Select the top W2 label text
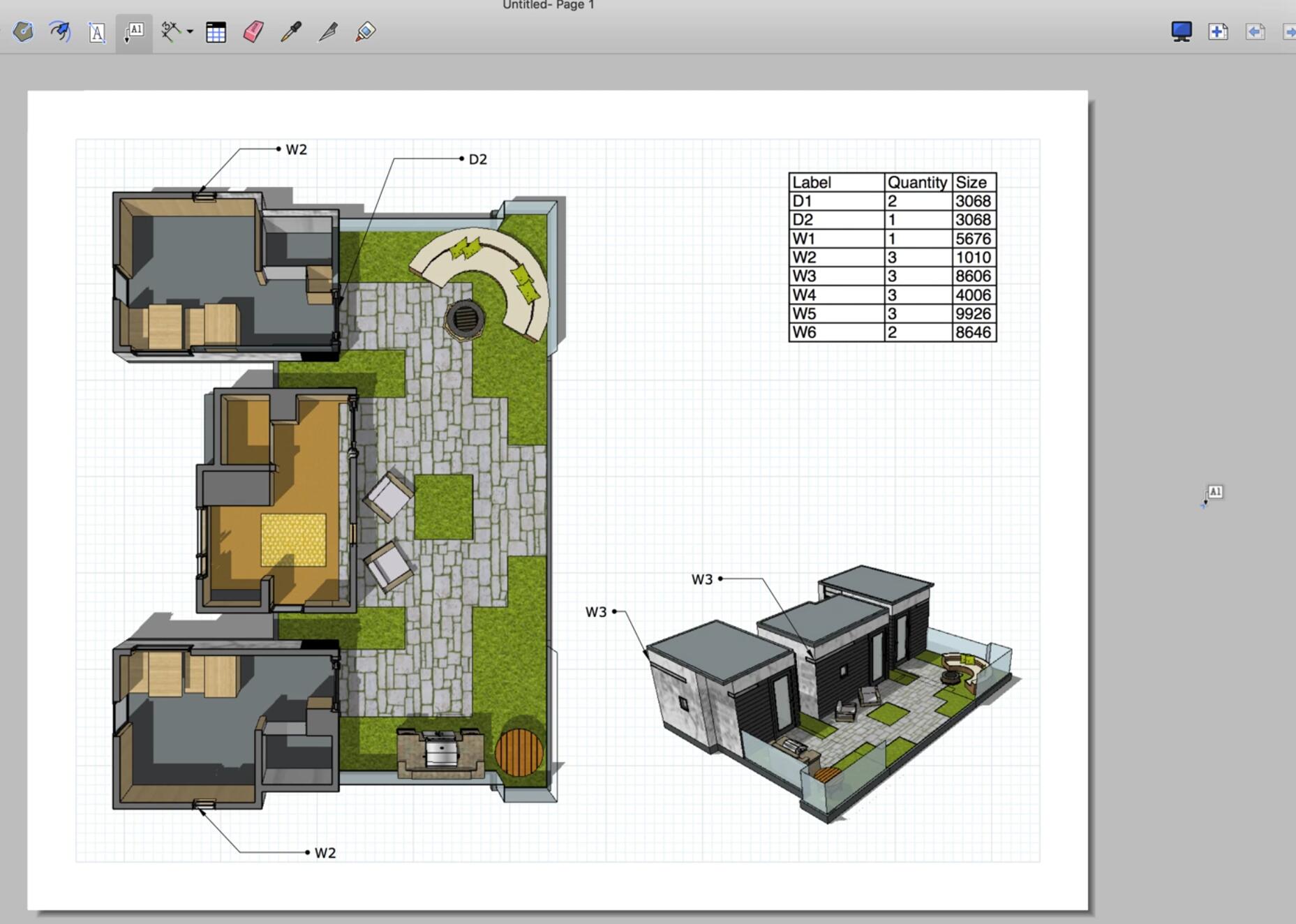Image resolution: width=1296 pixels, height=924 pixels. (x=297, y=150)
